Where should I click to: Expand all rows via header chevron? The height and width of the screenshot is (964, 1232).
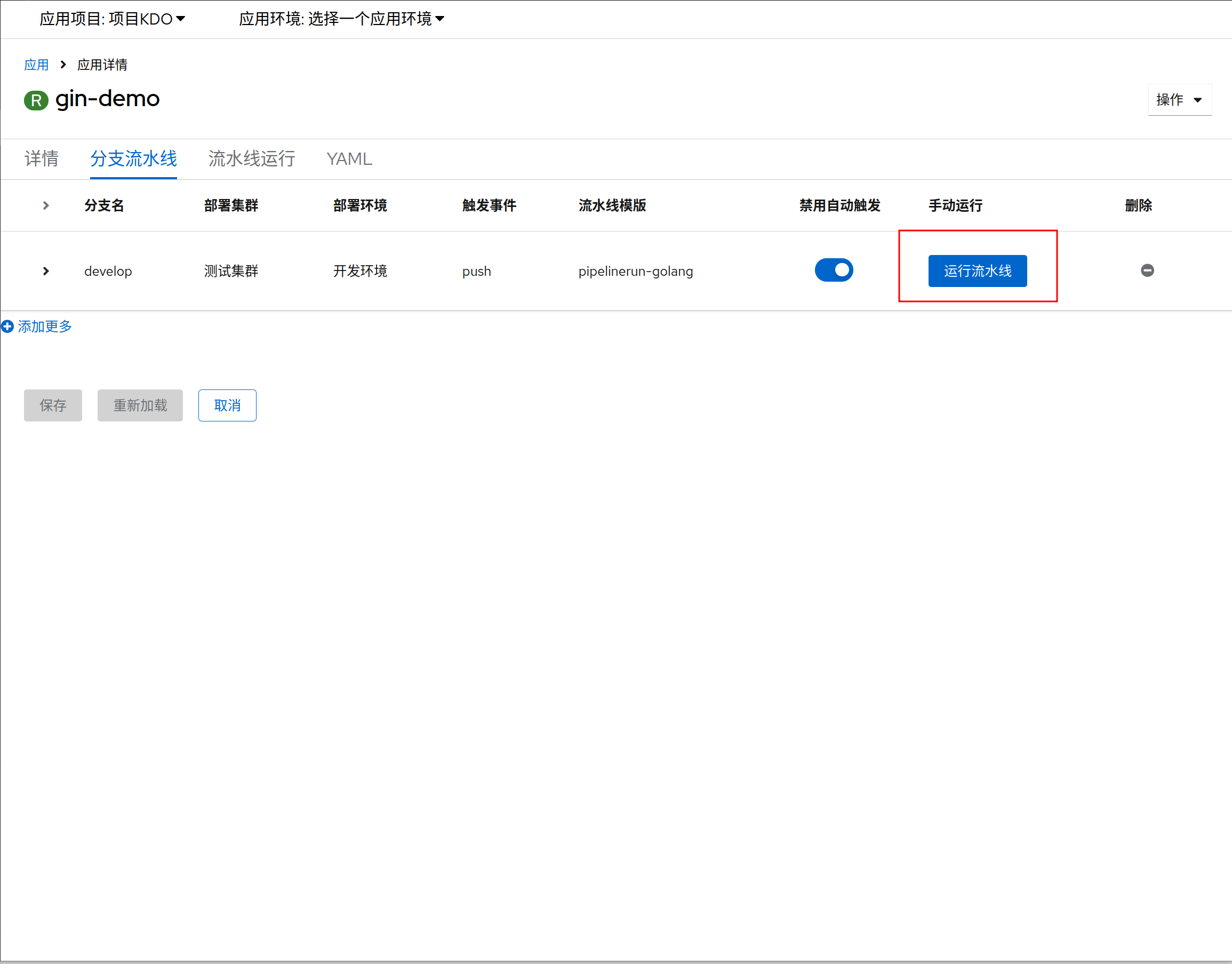coord(46,205)
